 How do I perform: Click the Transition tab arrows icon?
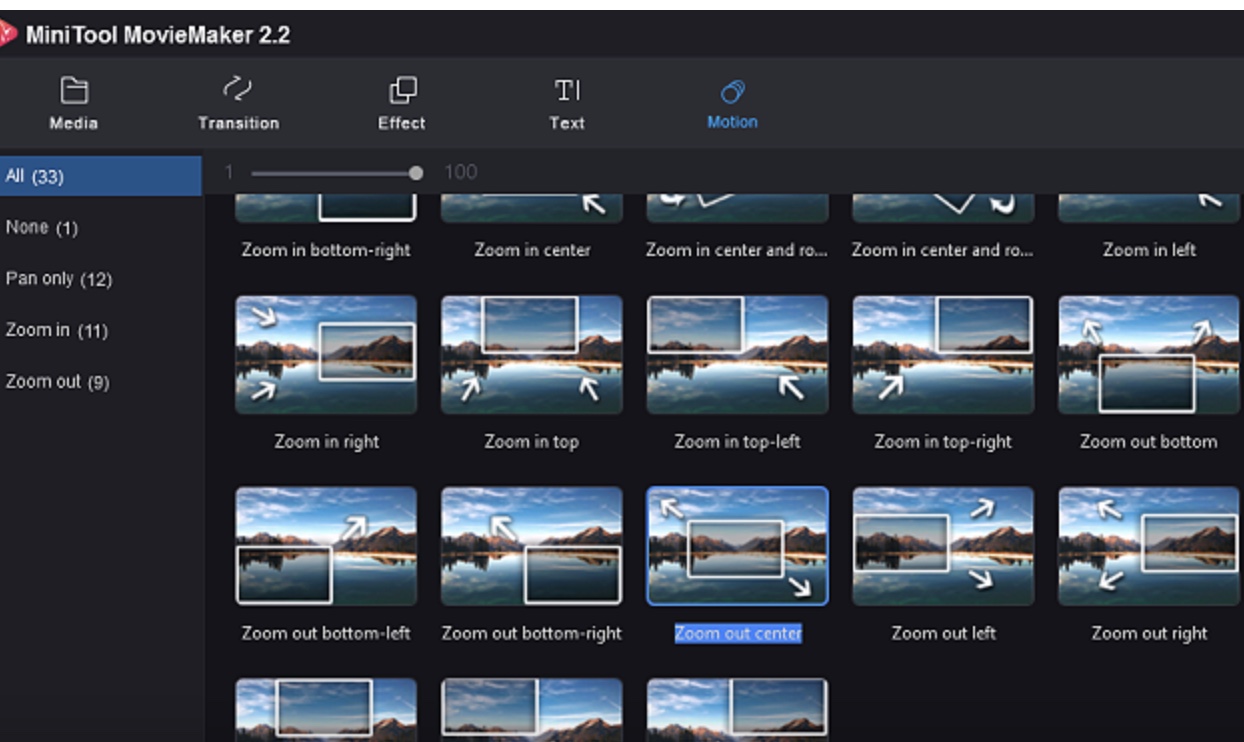coord(237,90)
